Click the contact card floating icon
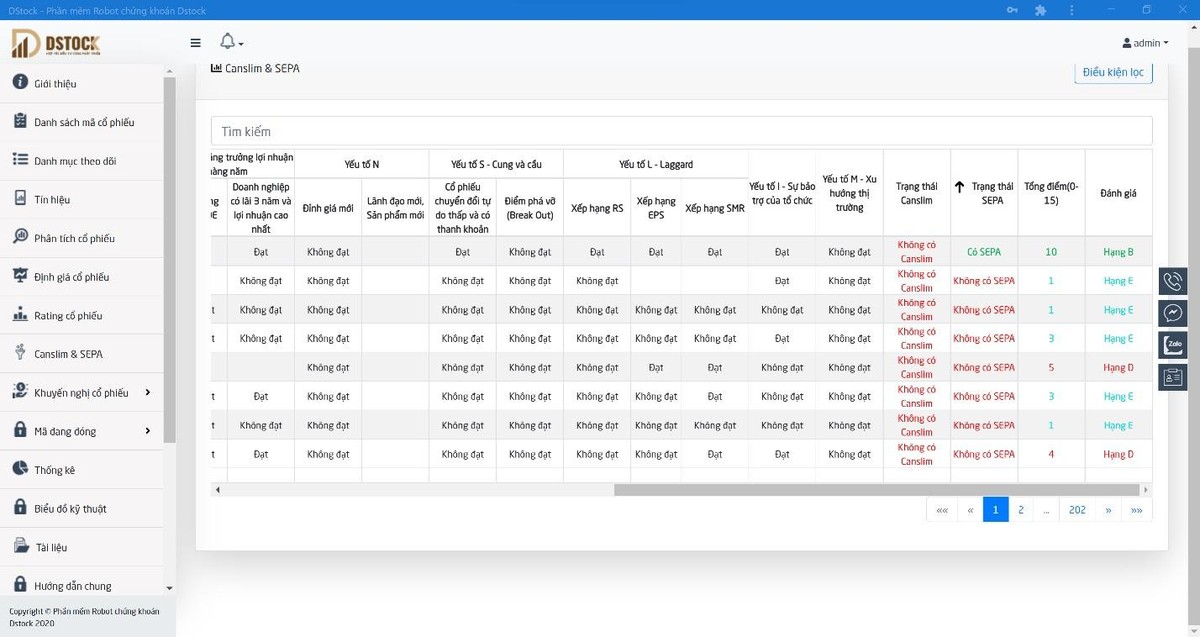Image resolution: width=1200 pixels, height=637 pixels. click(1173, 377)
